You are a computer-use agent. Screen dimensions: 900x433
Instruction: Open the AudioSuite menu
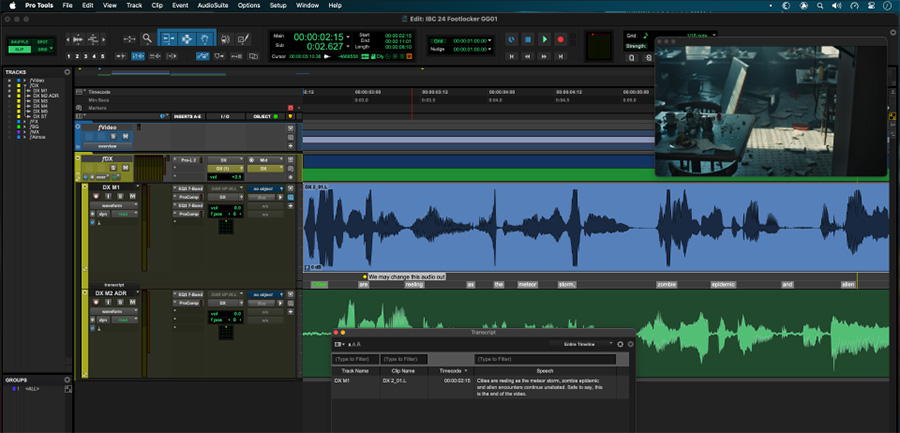coord(212,5)
